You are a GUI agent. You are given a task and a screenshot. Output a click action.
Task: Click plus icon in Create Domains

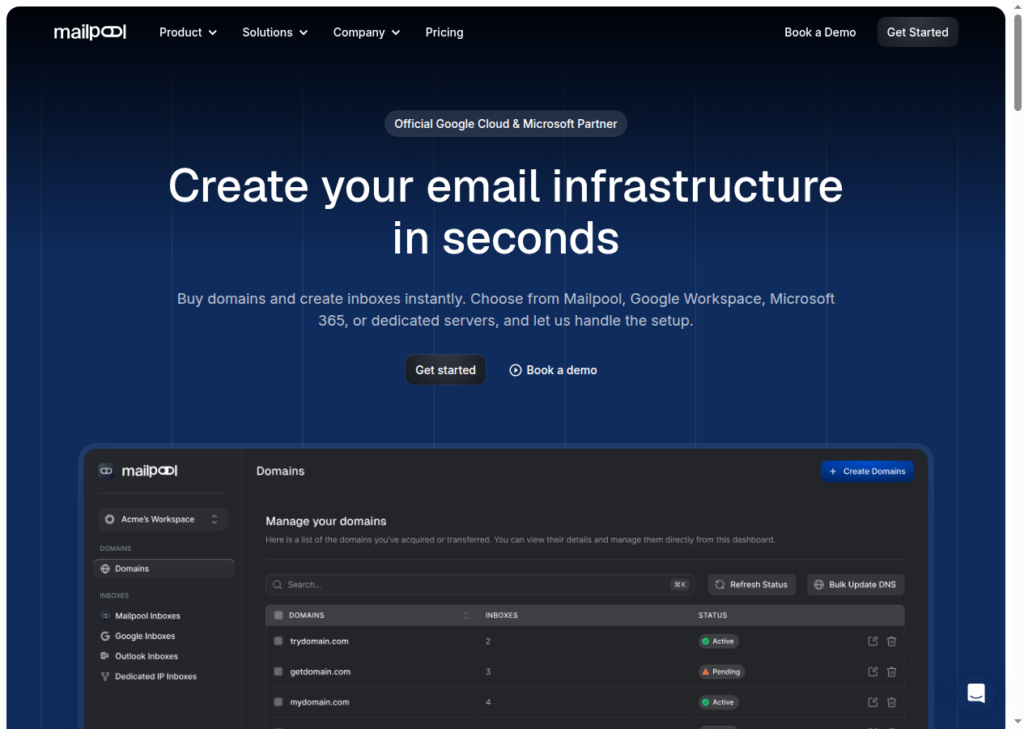pos(833,472)
